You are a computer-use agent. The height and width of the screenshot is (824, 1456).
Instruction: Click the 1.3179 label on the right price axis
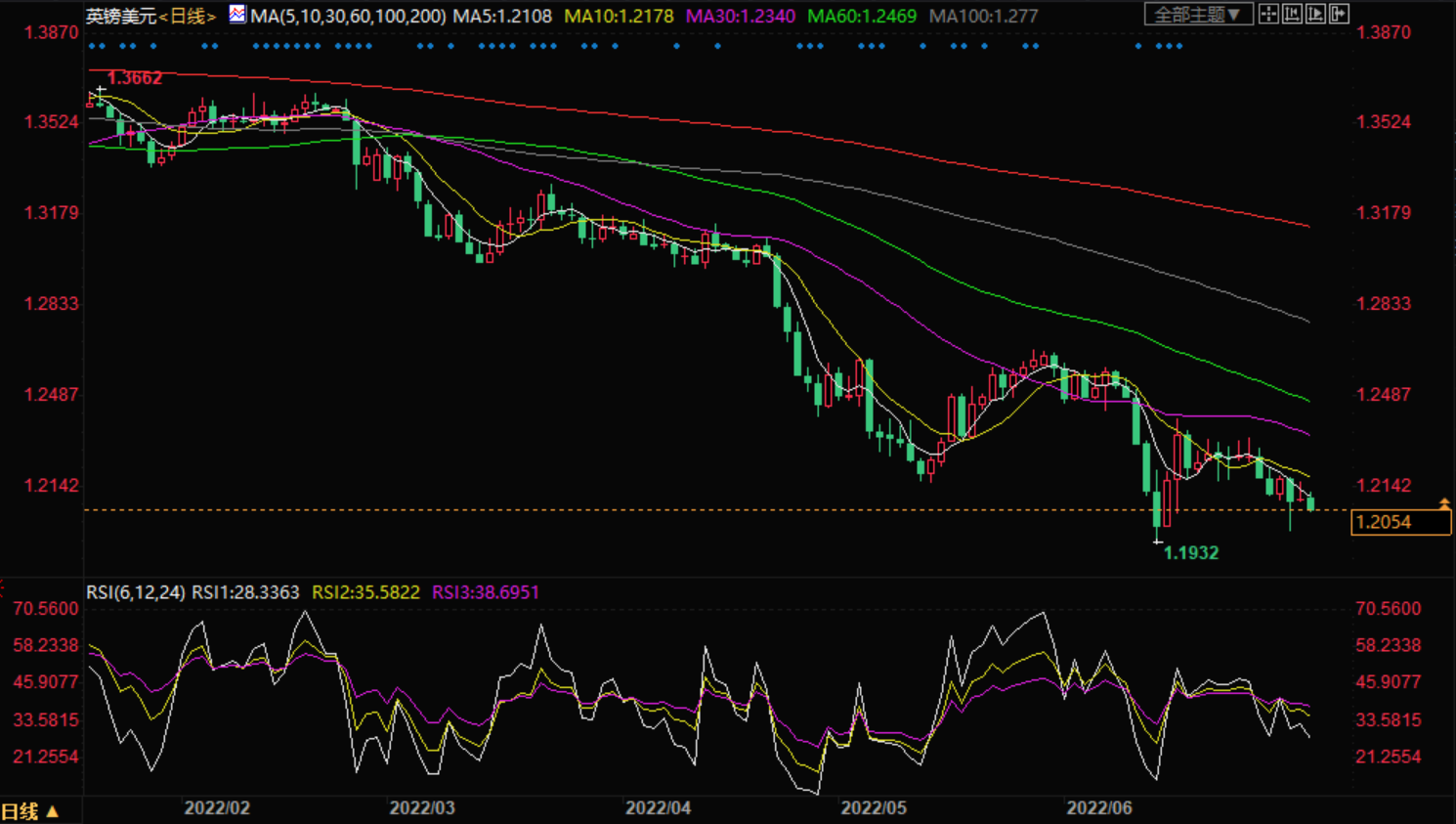pos(1384,213)
